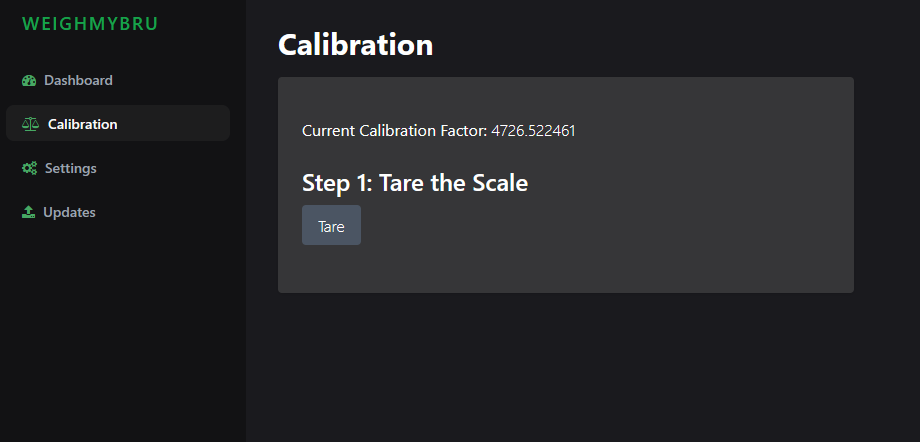Go to Settings via sidebar label
Image resolution: width=920 pixels, height=442 pixels.
click(x=70, y=168)
